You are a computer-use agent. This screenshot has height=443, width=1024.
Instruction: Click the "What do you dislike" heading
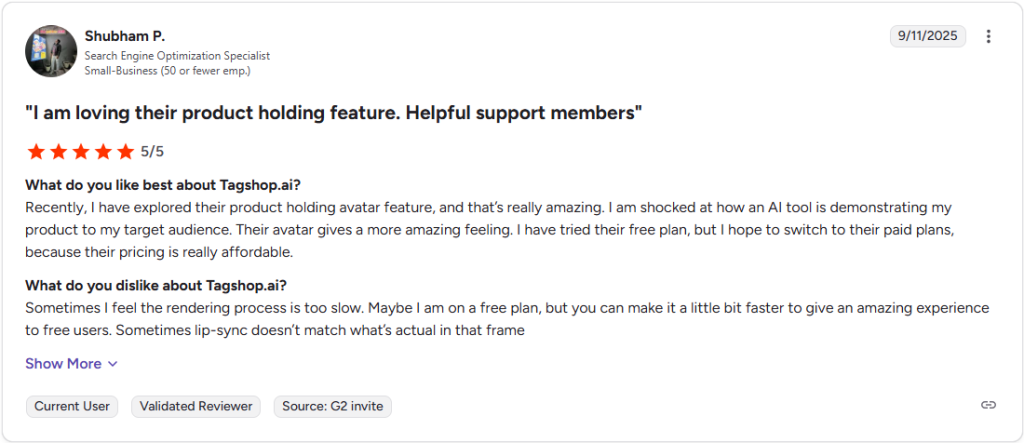156,285
